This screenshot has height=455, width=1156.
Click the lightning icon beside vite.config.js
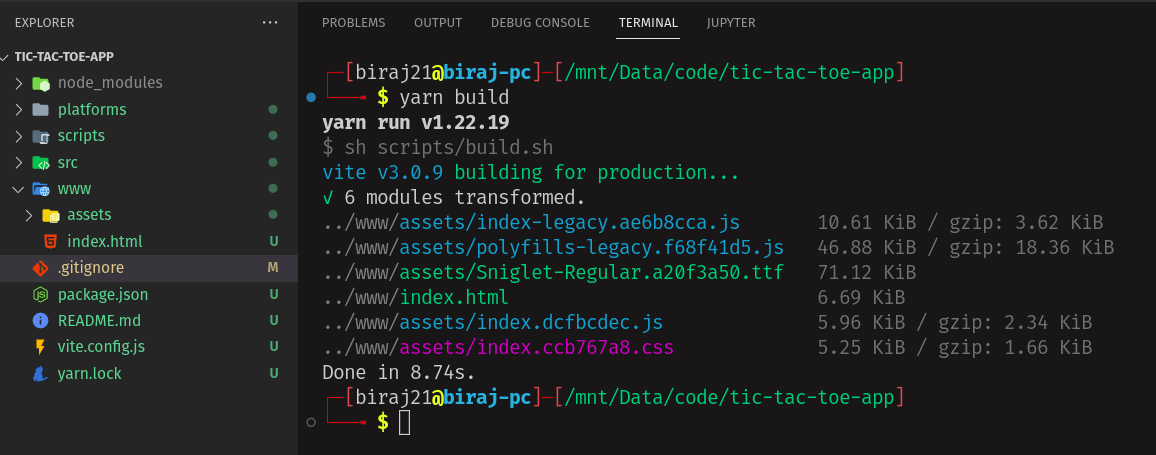(41, 347)
